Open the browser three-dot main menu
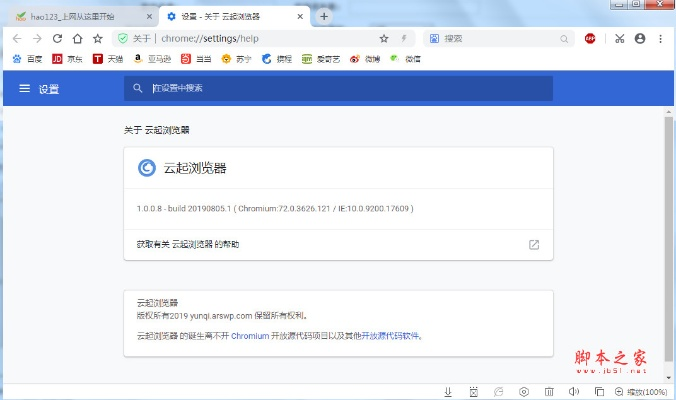The width and height of the screenshot is (676, 400). tap(661, 38)
